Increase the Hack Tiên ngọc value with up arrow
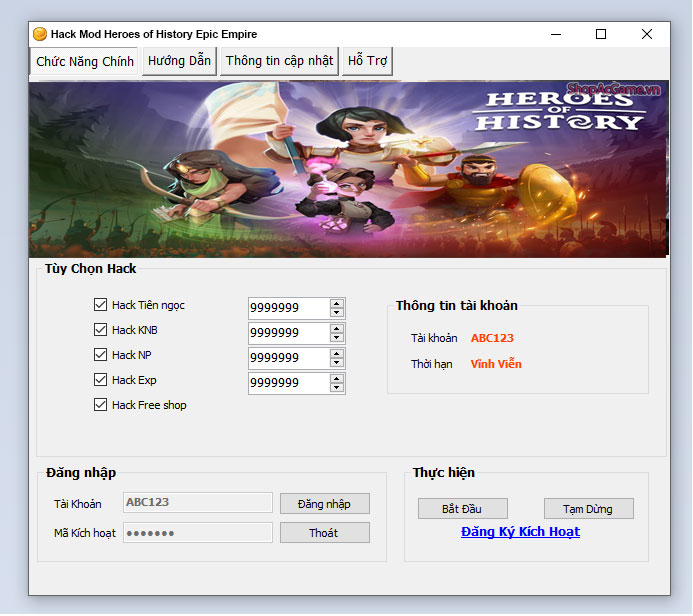 pos(337,304)
